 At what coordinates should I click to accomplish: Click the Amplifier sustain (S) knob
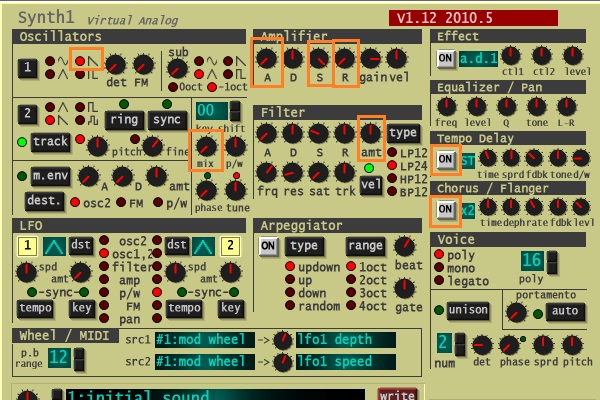click(x=319, y=59)
